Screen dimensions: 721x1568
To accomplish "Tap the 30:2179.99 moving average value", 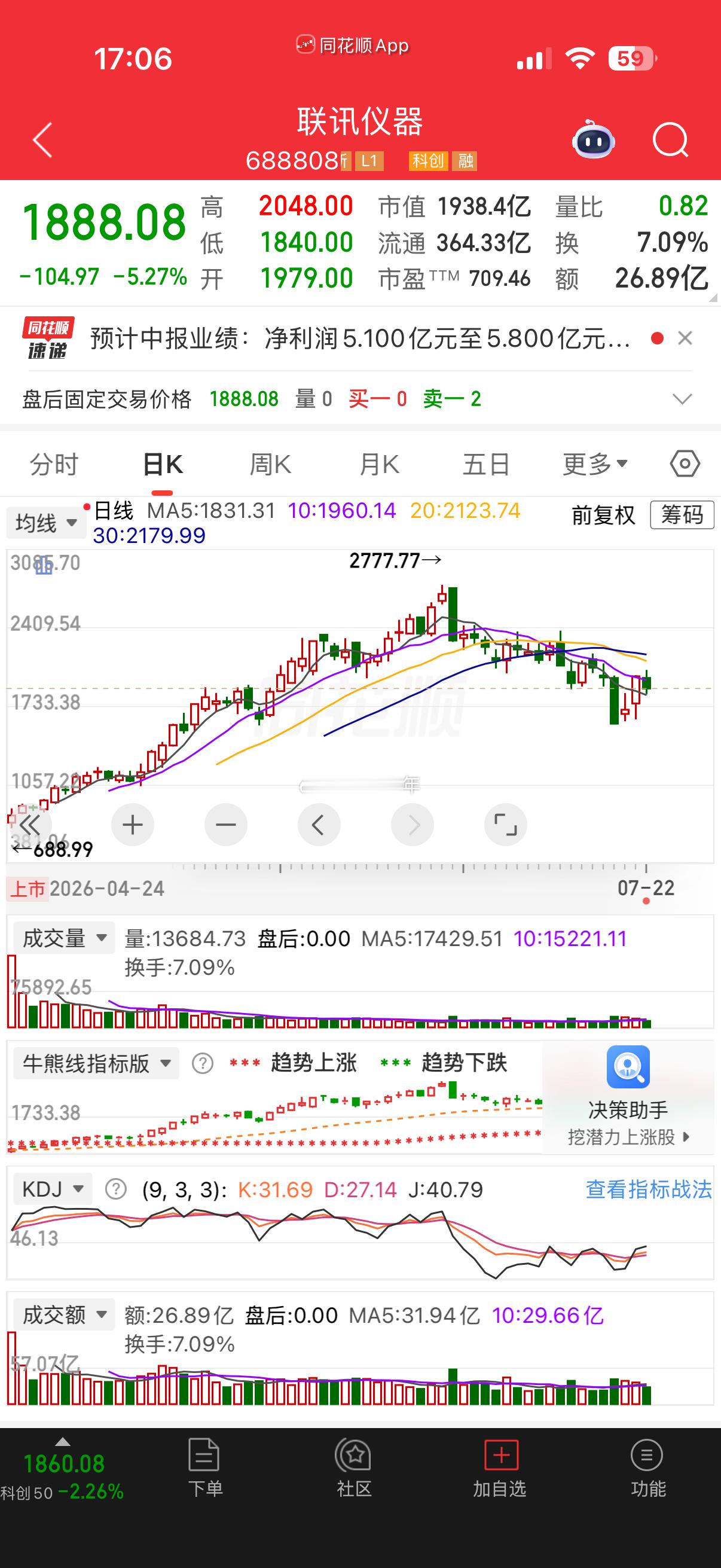I will [149, 536].
